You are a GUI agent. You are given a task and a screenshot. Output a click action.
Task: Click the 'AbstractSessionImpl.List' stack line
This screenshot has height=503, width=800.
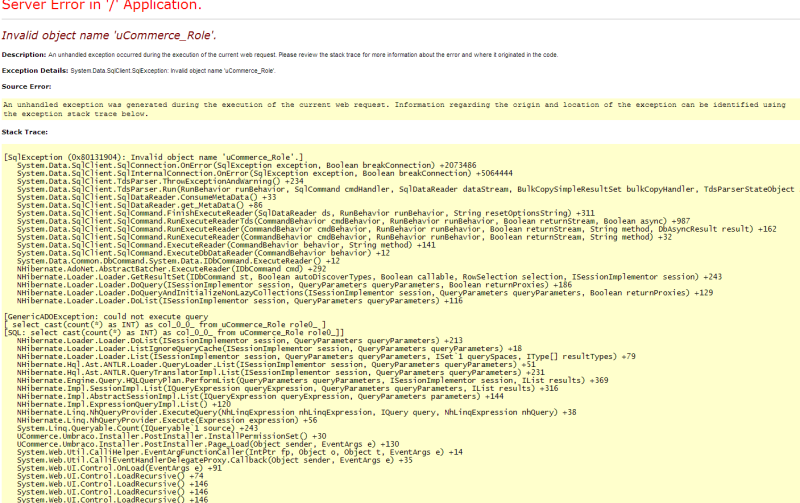pyautogui.click(x=260, y=396)
